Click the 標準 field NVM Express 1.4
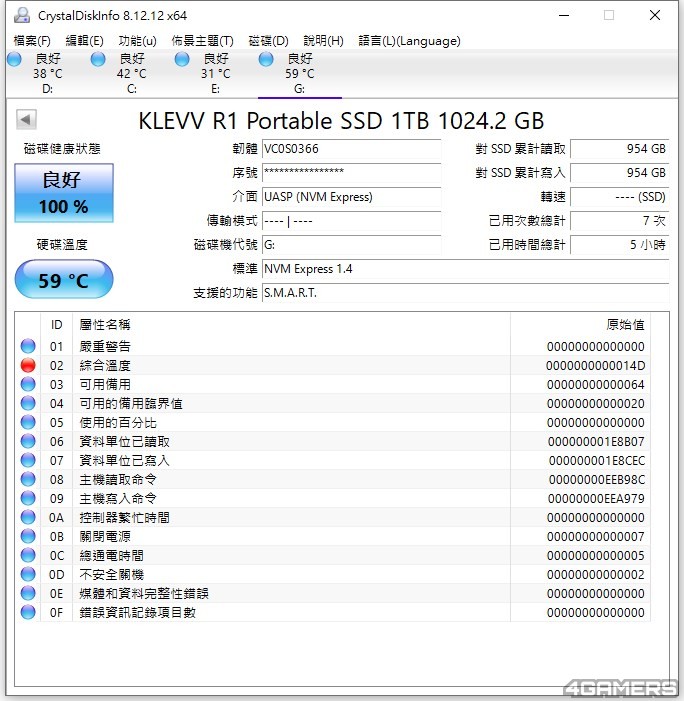 tap(465, 269)
